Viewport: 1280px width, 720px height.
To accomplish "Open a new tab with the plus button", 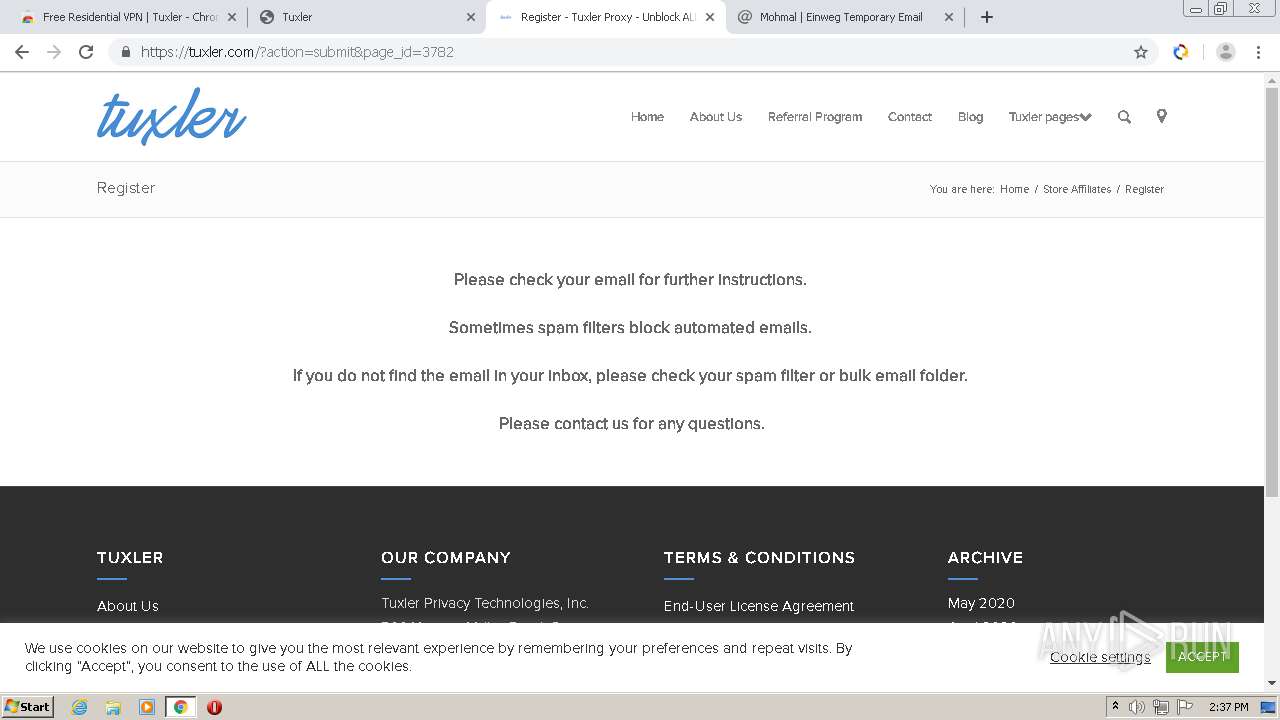I will click(987, 17).
